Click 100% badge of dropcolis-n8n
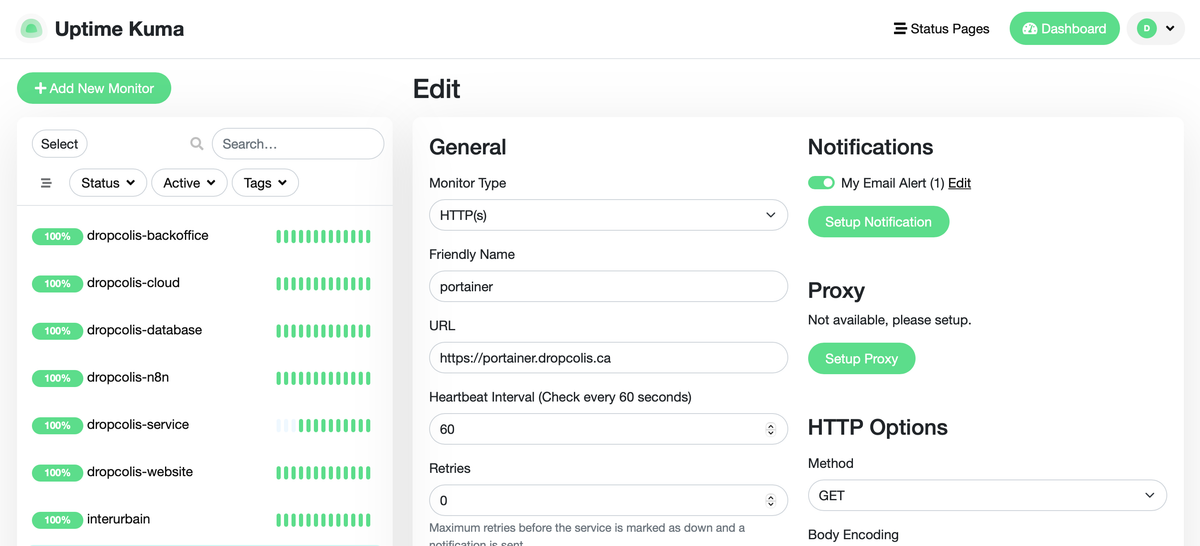 click(x=58, y=378)
